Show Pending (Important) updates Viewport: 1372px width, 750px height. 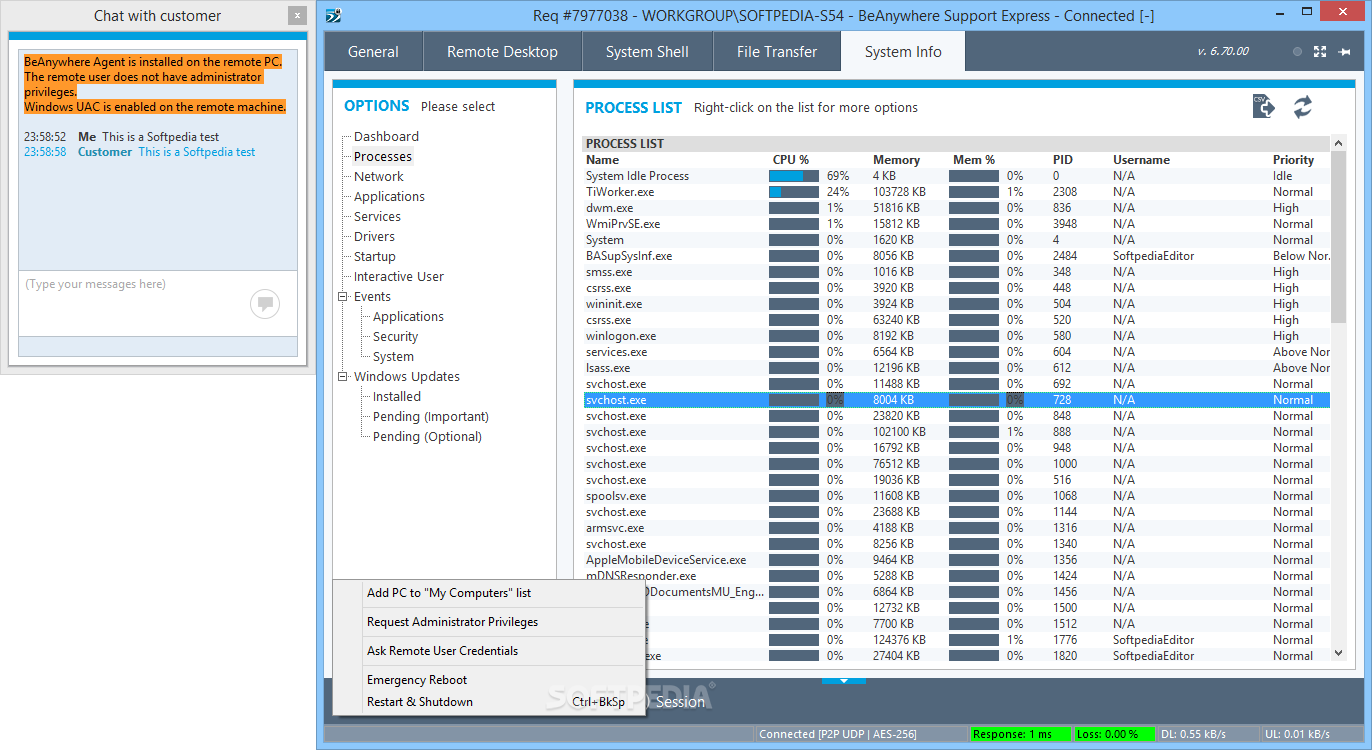(431, 416)
